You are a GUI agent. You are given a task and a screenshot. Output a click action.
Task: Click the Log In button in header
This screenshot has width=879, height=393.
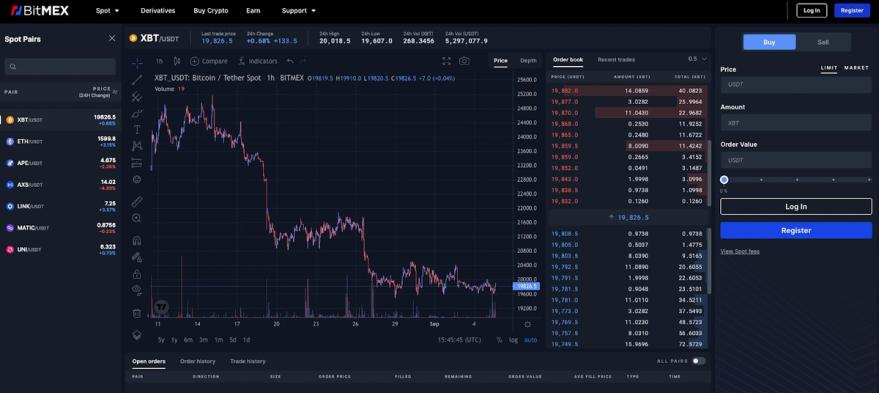(x=811, y=11)
